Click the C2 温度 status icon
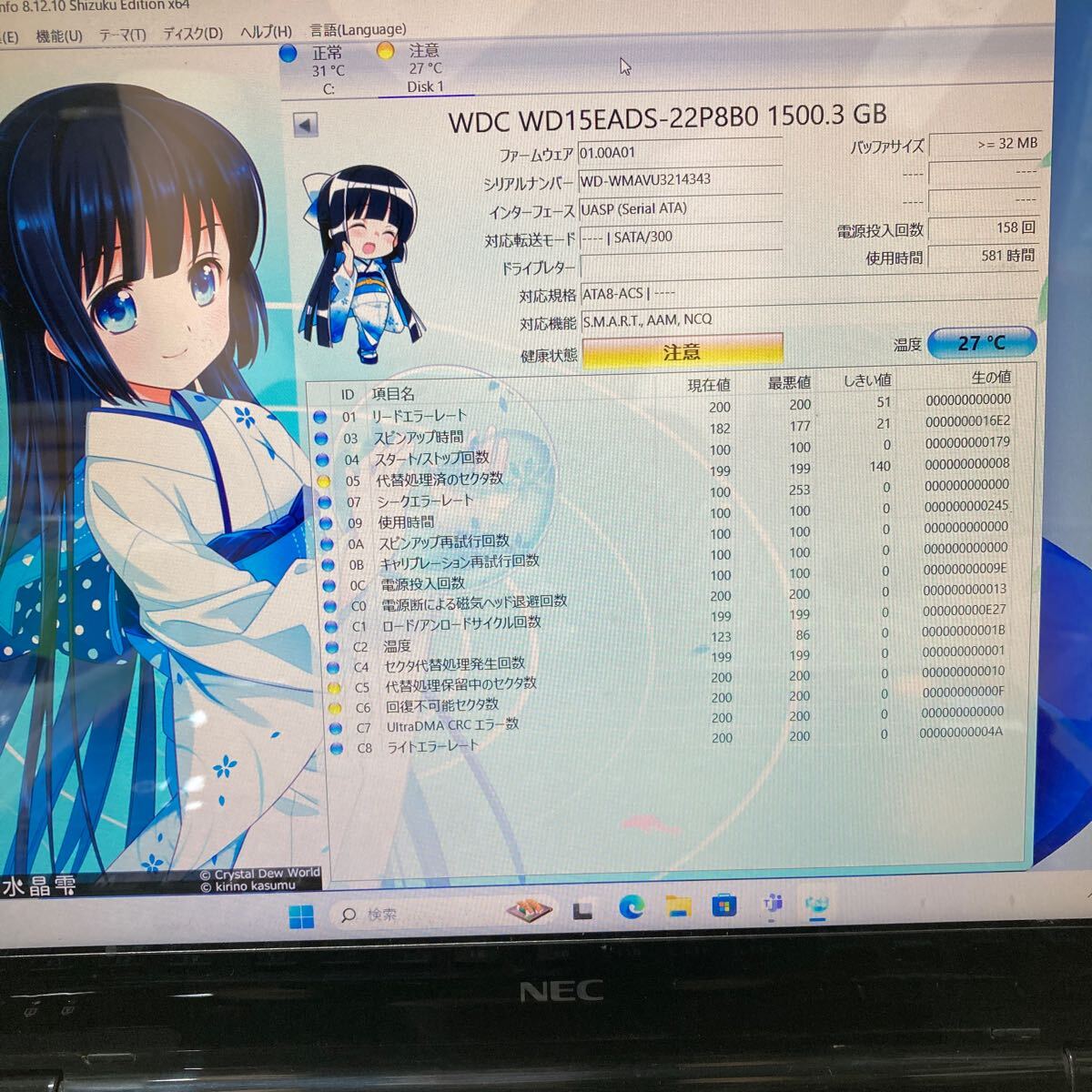 (x=330, y=647)
